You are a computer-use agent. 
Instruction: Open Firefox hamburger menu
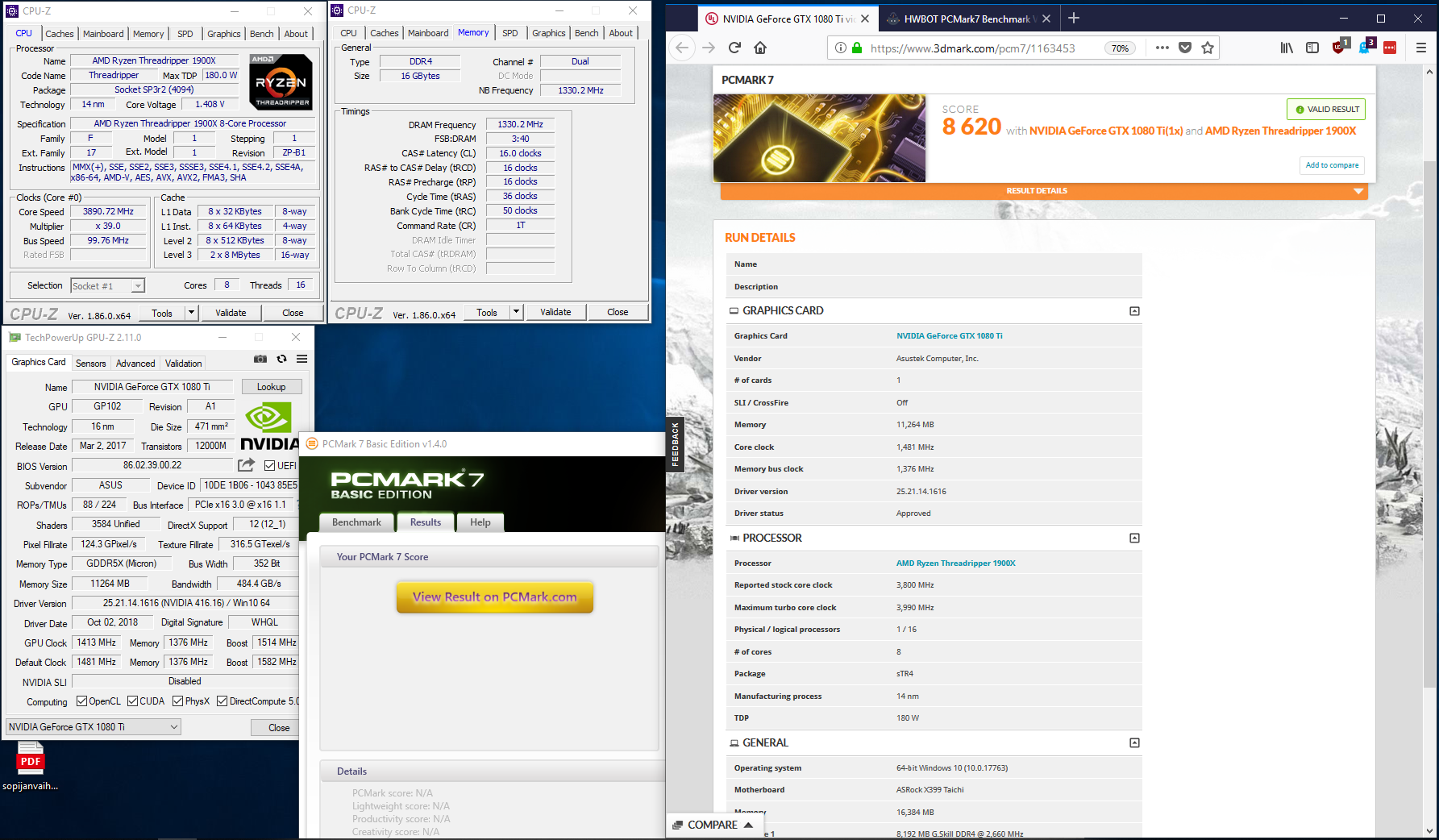click(1421, 48)
